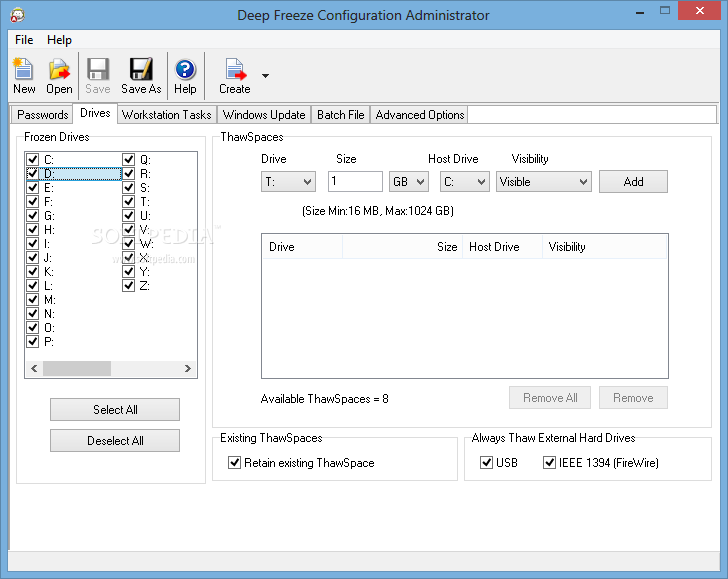Toggle Retain existing ThawSpace checkbox
The width and height of the screenshot is (728, 579).
click(x=234, y=462)
